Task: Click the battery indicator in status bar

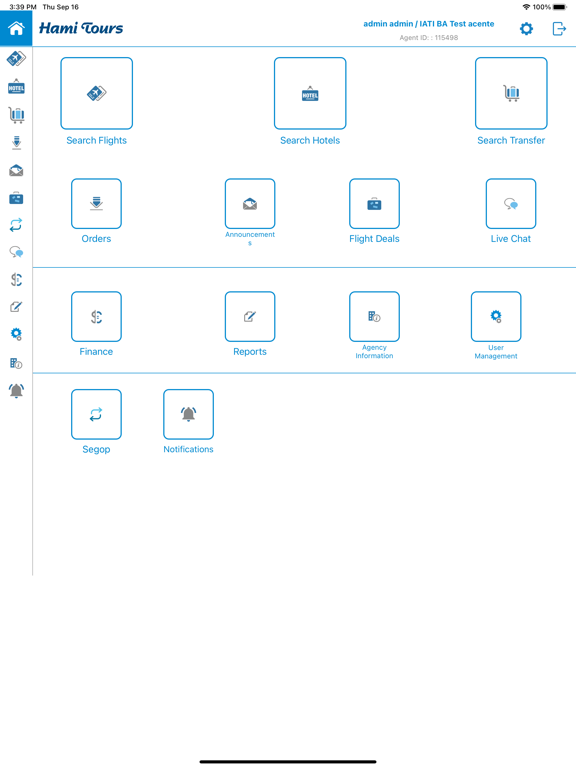Action: (x=560, y=7)
